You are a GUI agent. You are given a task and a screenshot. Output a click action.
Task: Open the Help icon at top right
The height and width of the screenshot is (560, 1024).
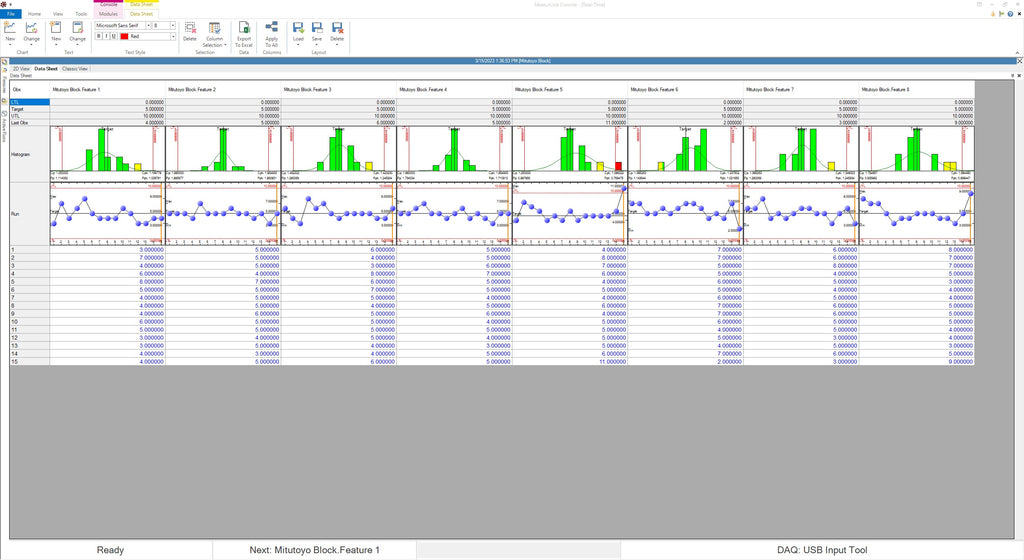1010,14
